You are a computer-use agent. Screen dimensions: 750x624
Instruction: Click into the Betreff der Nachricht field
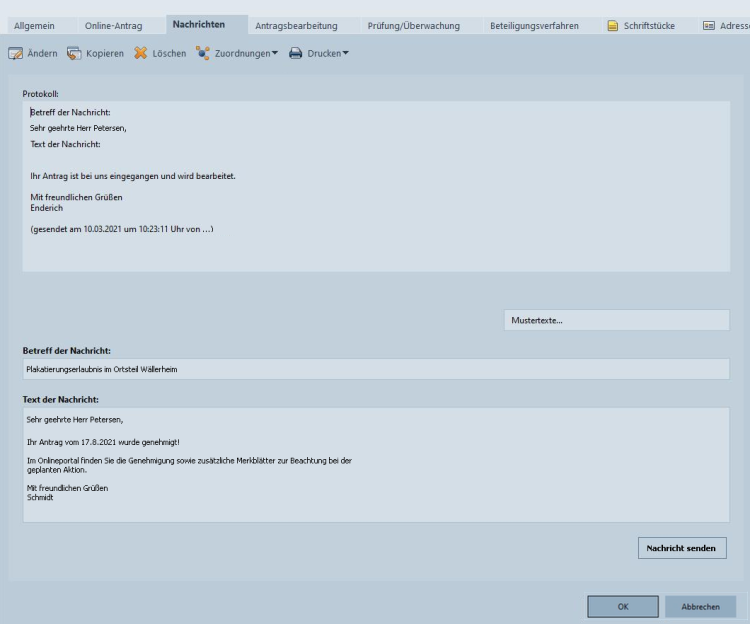(x=375, y=369)
